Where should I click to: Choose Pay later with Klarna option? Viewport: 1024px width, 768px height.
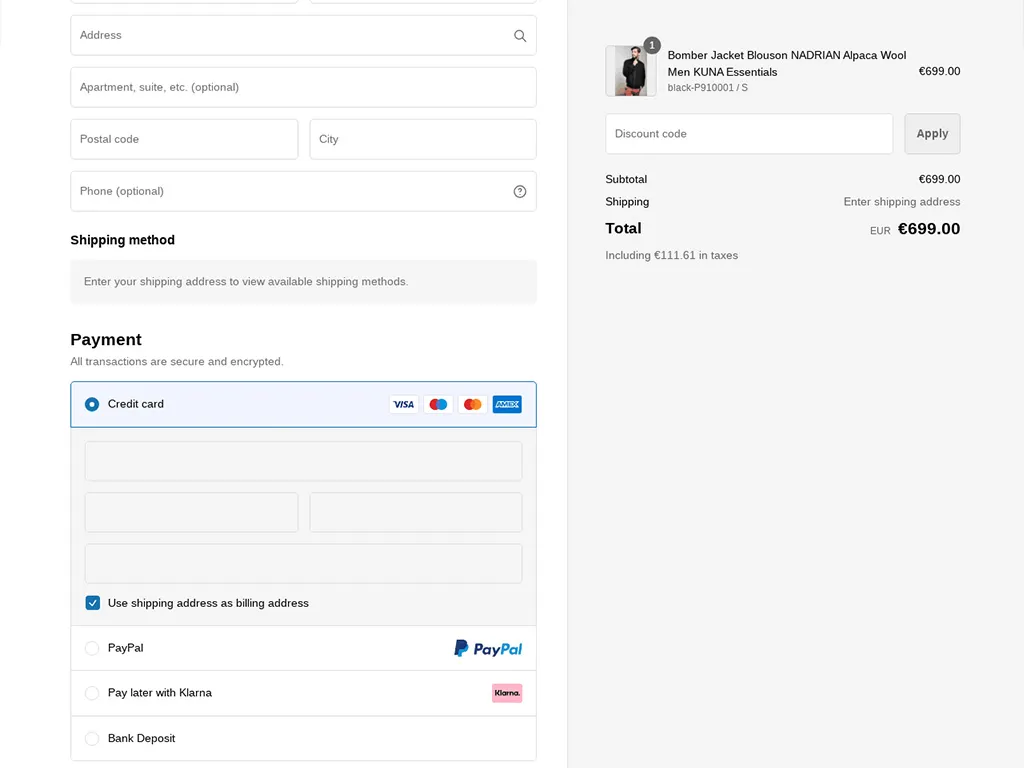click(x=304, y=693)
